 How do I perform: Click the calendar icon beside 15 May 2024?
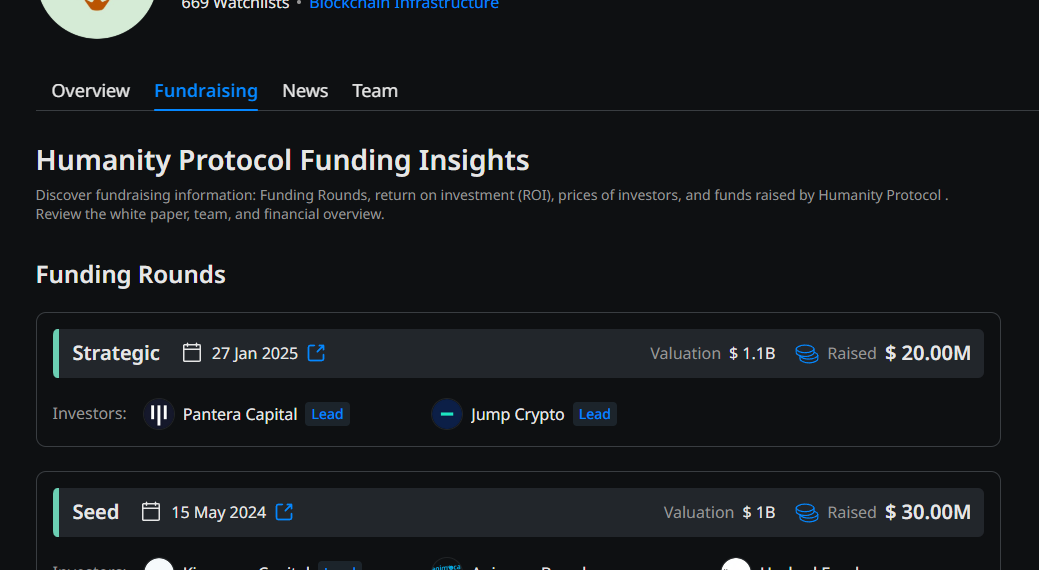(151, 512)
